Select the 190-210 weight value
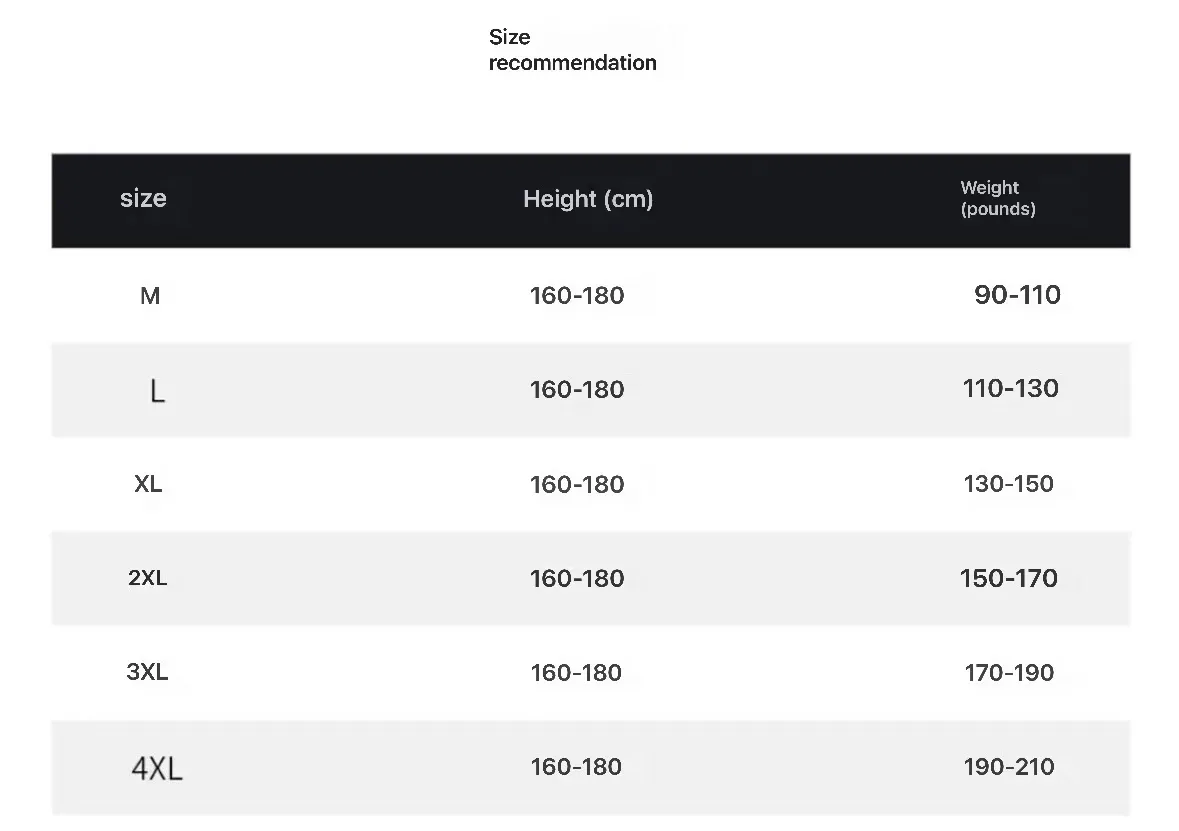The height and width of the screenshot is (831, 1179). coord(1008,767)
